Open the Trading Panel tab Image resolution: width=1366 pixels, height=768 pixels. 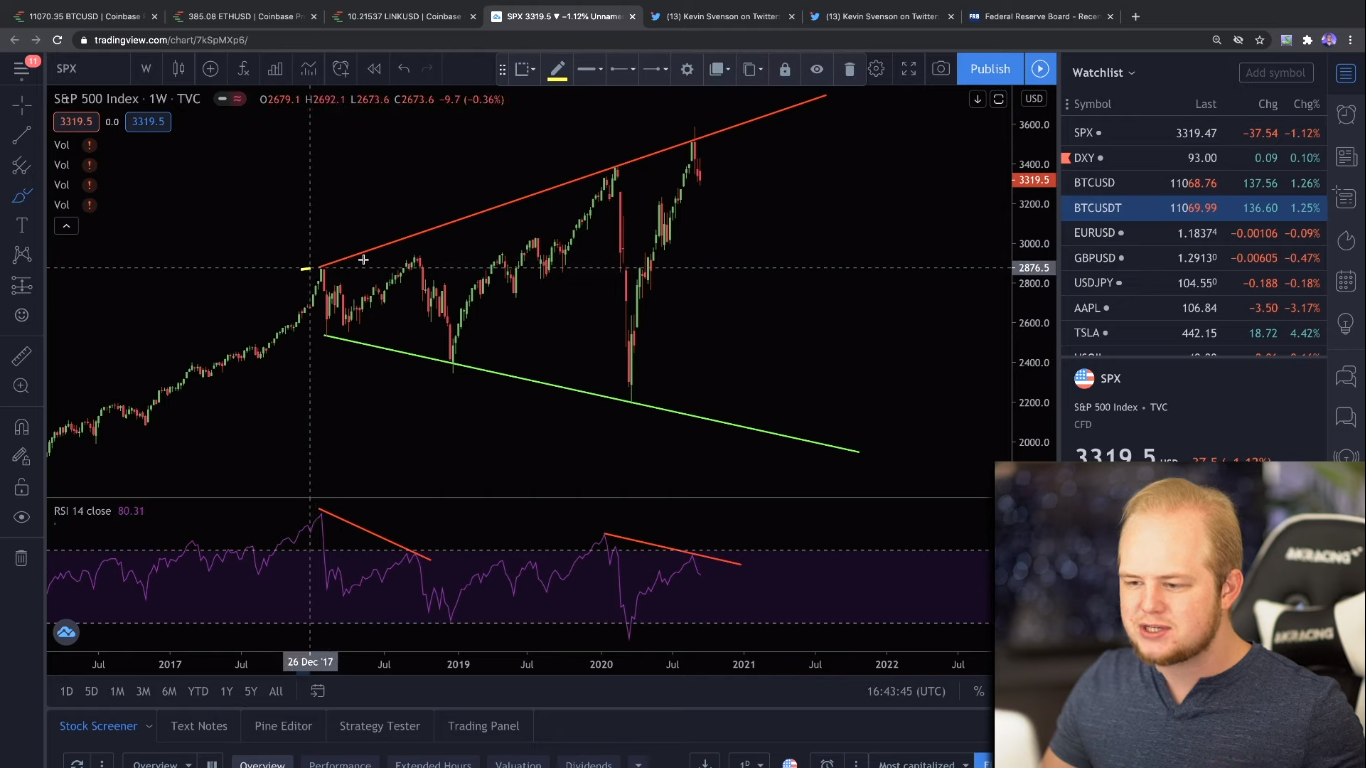point(484,726)
